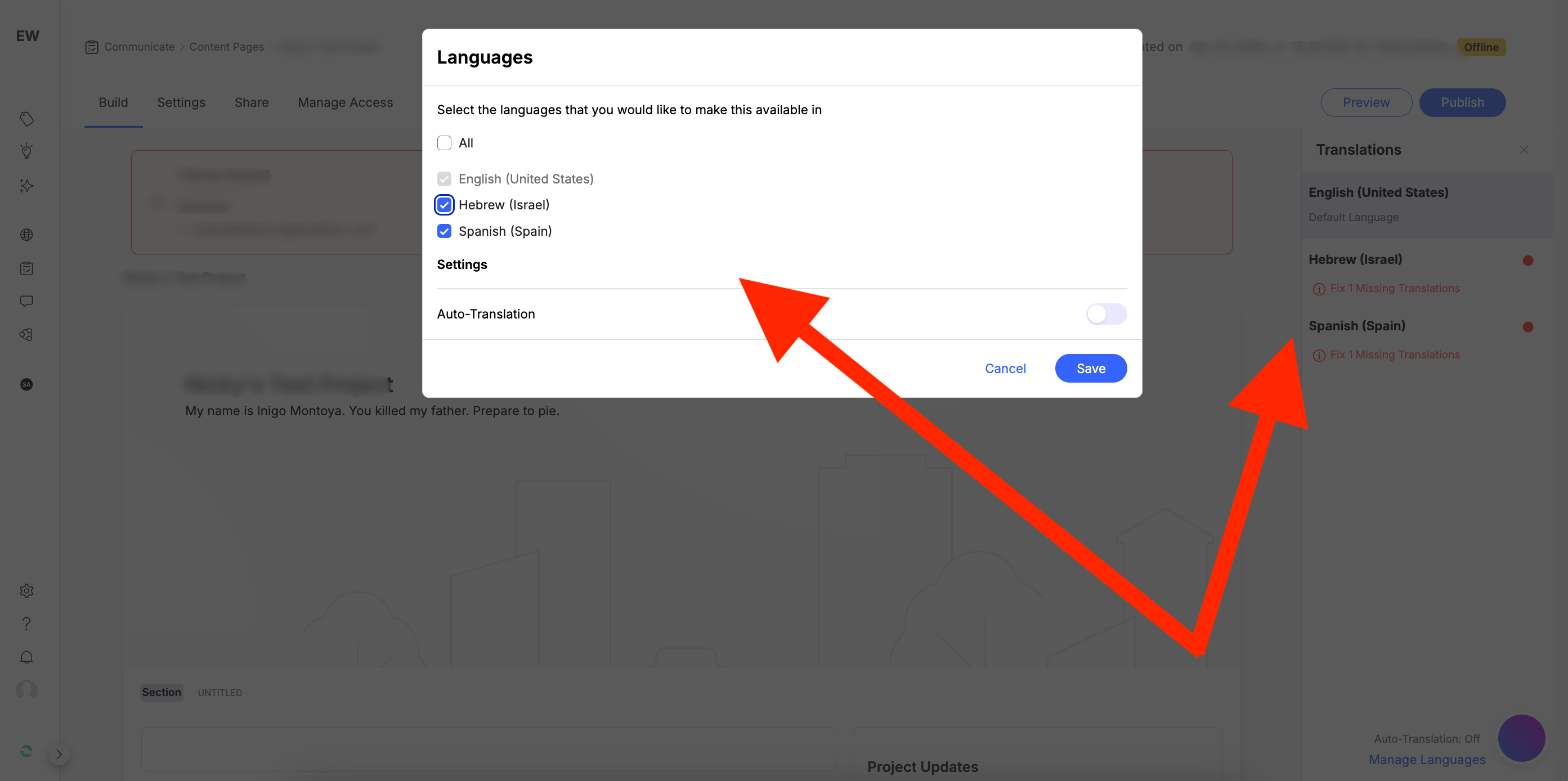The image size is (1568, 781).
Task: Open the Manage Languages link
Action: coord(1427,760)
